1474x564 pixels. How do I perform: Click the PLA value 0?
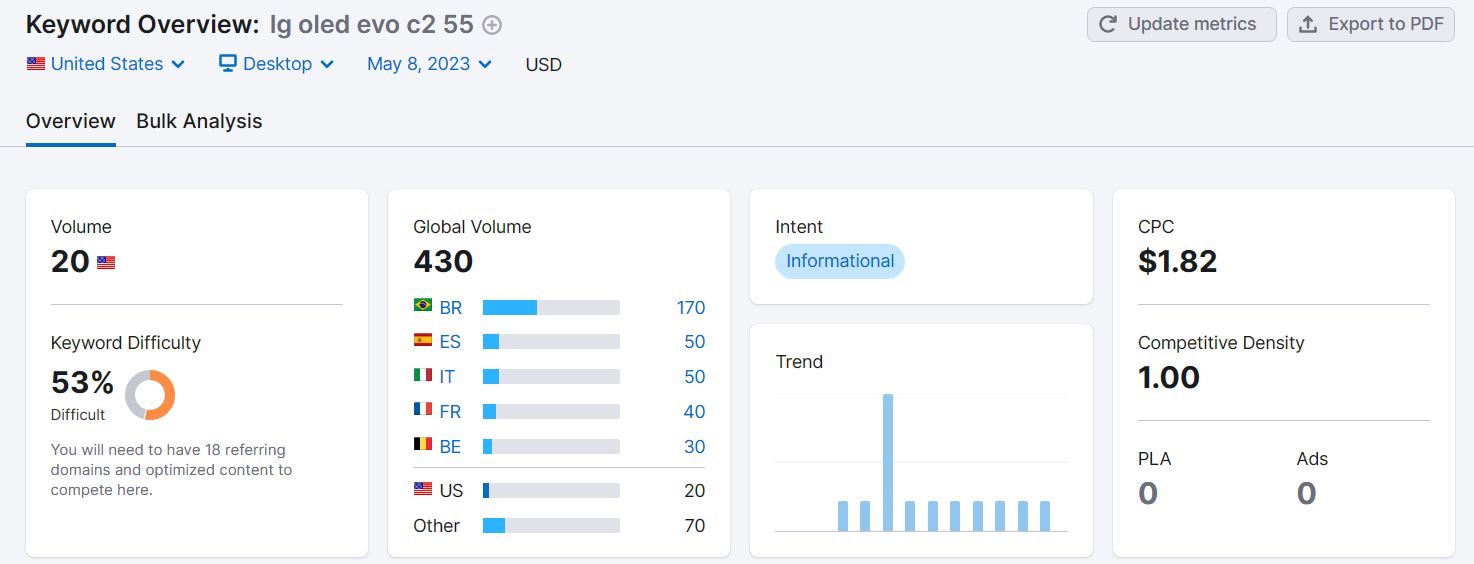[1148, 493]
